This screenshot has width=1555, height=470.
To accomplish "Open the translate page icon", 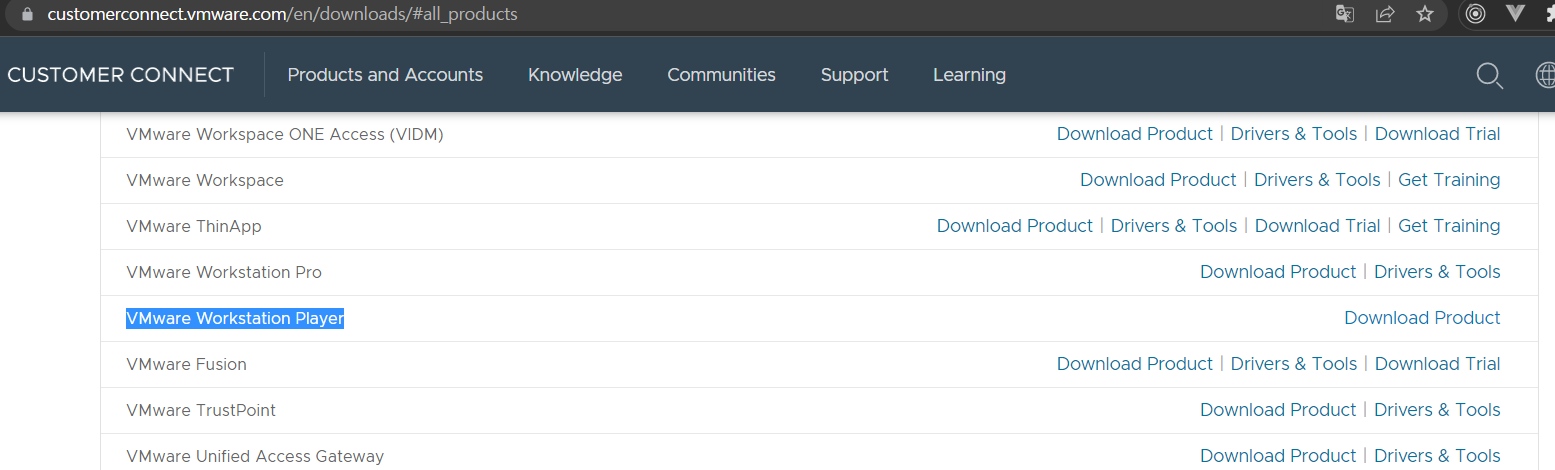I will click(x=1345, y=14).
